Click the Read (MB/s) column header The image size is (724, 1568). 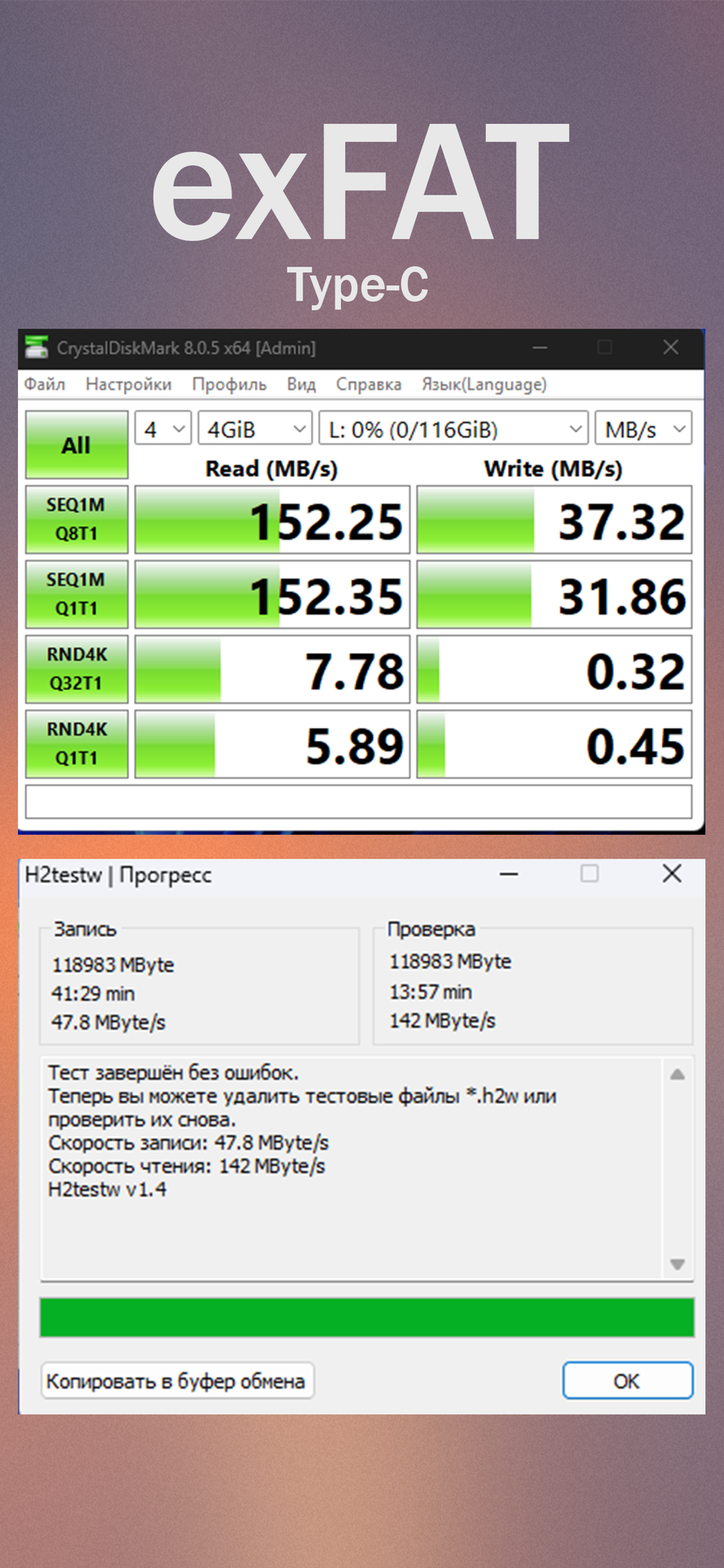point(271,469)
